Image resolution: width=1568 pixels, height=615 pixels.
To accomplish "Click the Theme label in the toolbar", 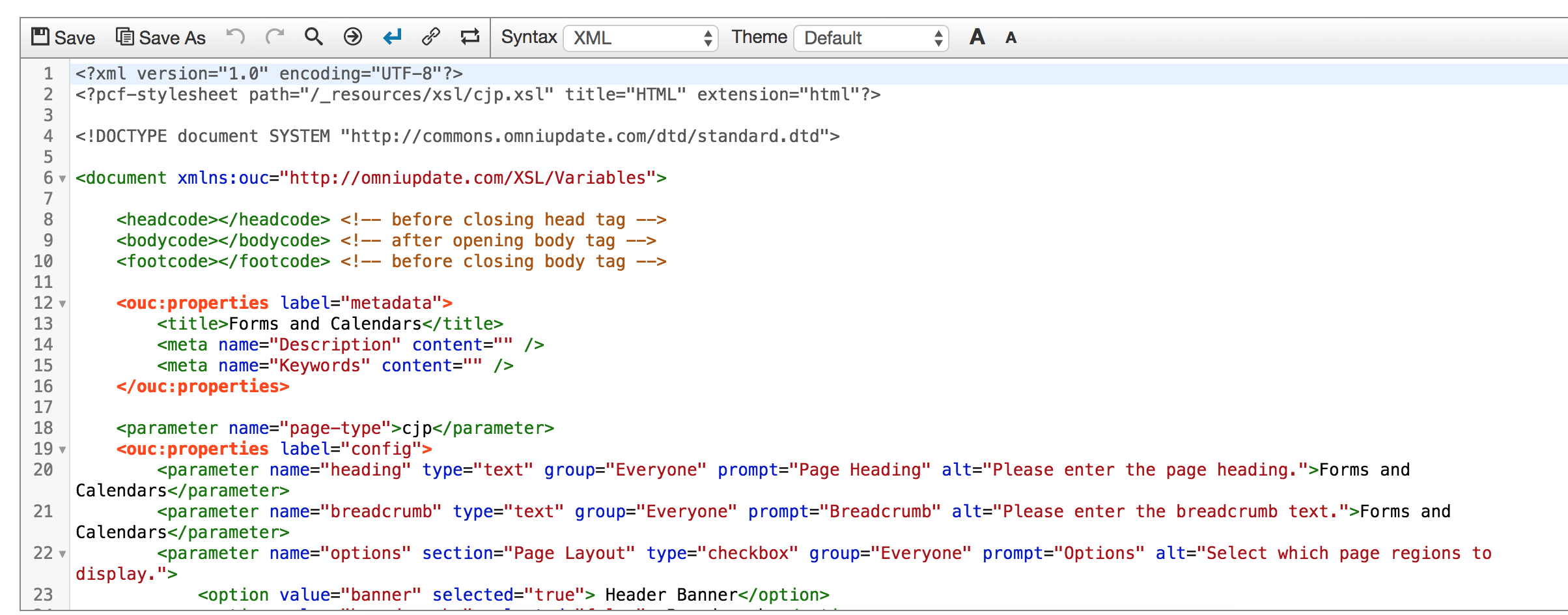I will pos(758,37).
